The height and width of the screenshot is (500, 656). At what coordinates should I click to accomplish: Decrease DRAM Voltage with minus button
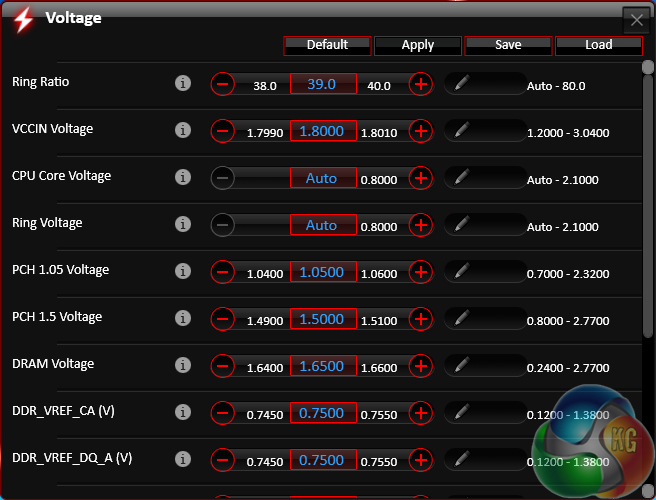click(223, 366)
